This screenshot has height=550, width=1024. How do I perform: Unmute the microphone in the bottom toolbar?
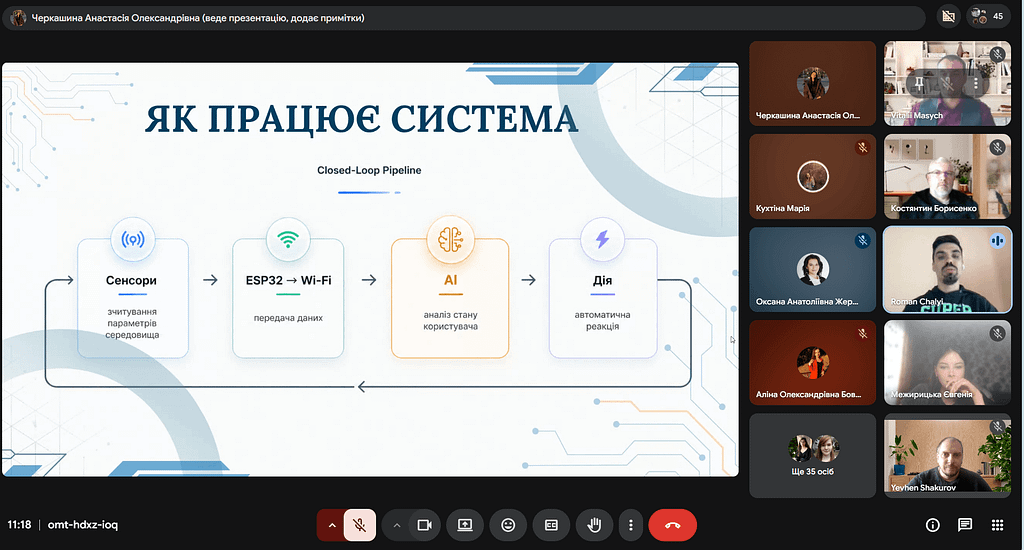(359, 525)
